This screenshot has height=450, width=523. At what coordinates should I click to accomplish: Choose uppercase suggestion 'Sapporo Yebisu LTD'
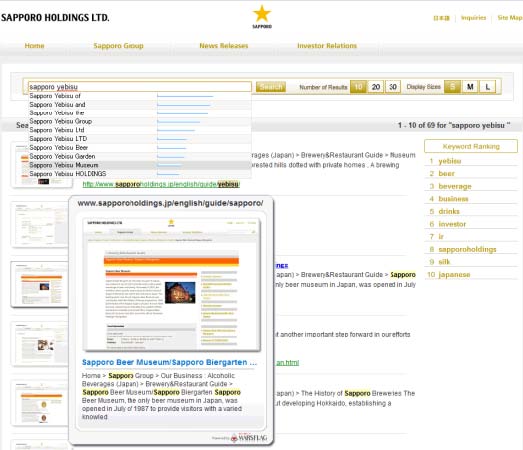click(140, 139)
